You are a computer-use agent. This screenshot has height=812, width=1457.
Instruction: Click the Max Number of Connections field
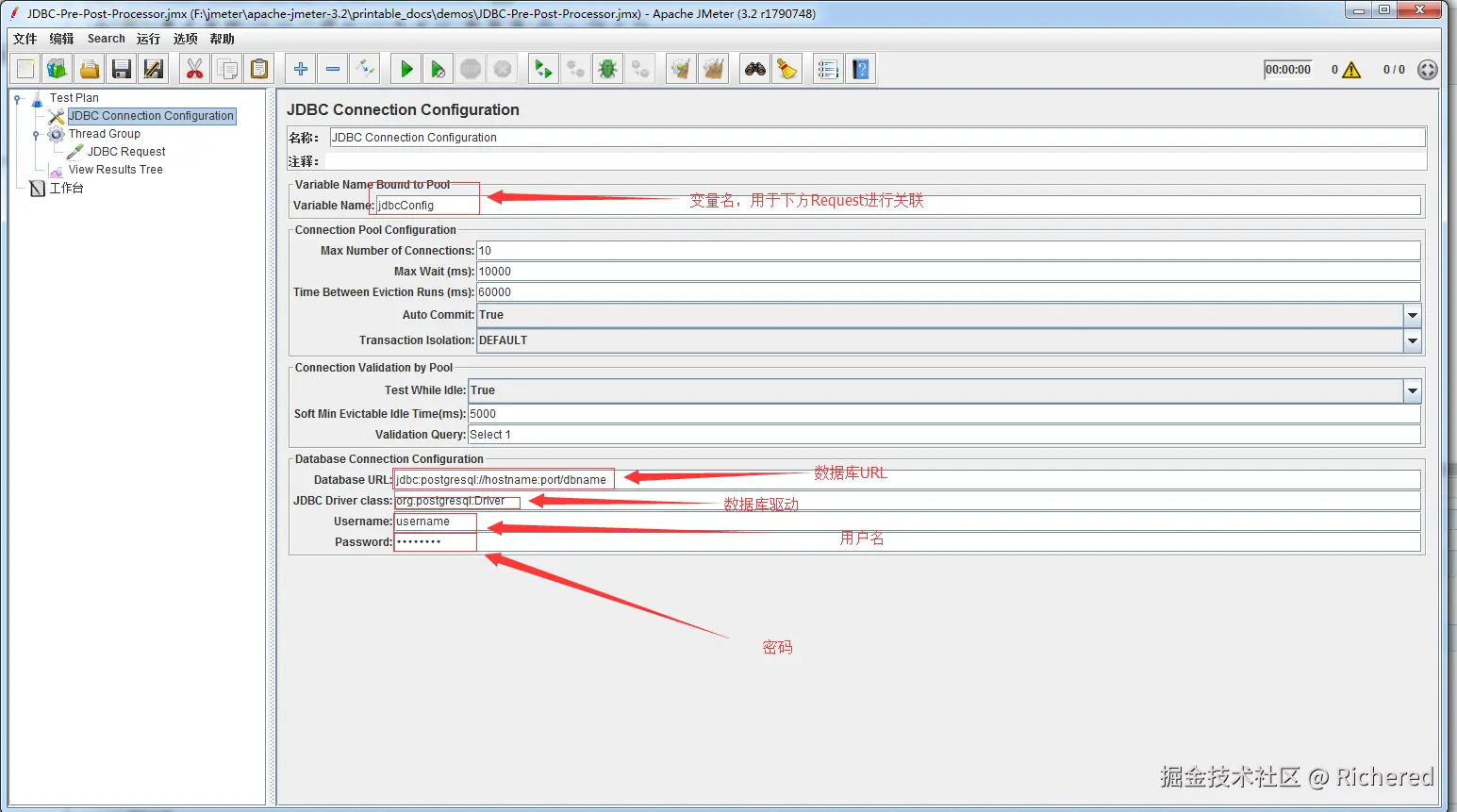tap(949, 251)
